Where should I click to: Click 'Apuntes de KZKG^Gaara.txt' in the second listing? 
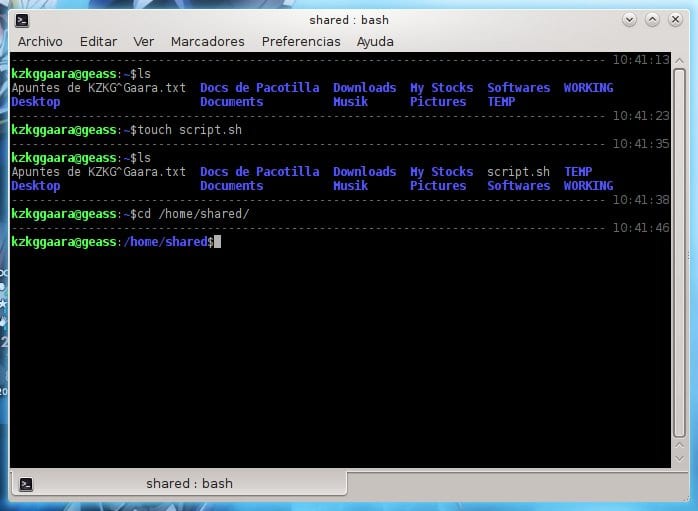pos(99,172)
